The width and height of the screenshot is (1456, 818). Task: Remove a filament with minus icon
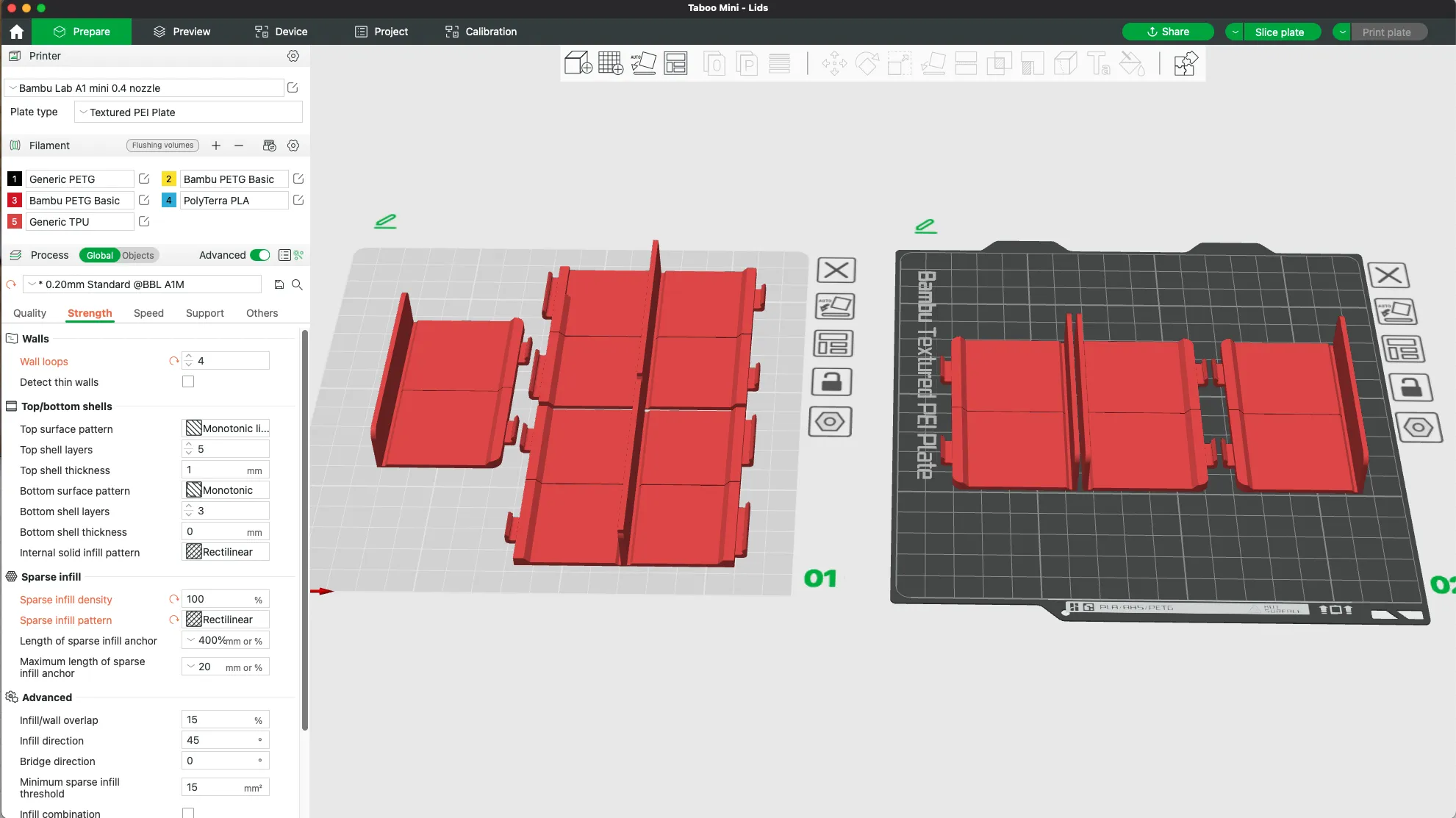click(x=239, y=146)
